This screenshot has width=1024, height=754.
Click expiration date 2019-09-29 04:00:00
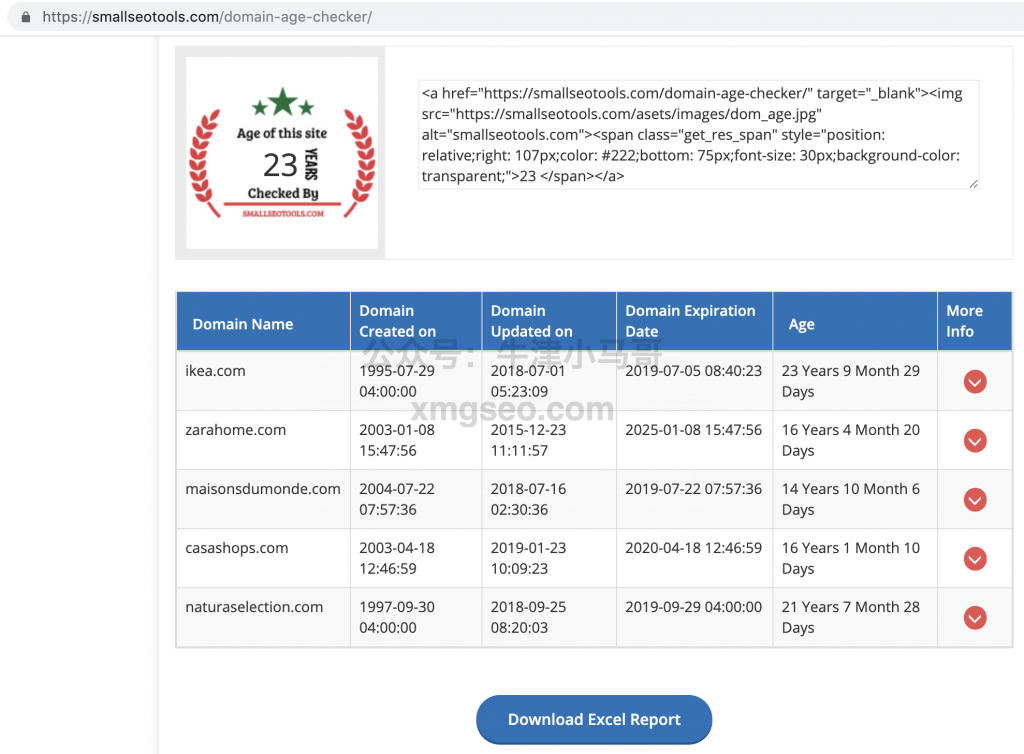click(694, 606)
